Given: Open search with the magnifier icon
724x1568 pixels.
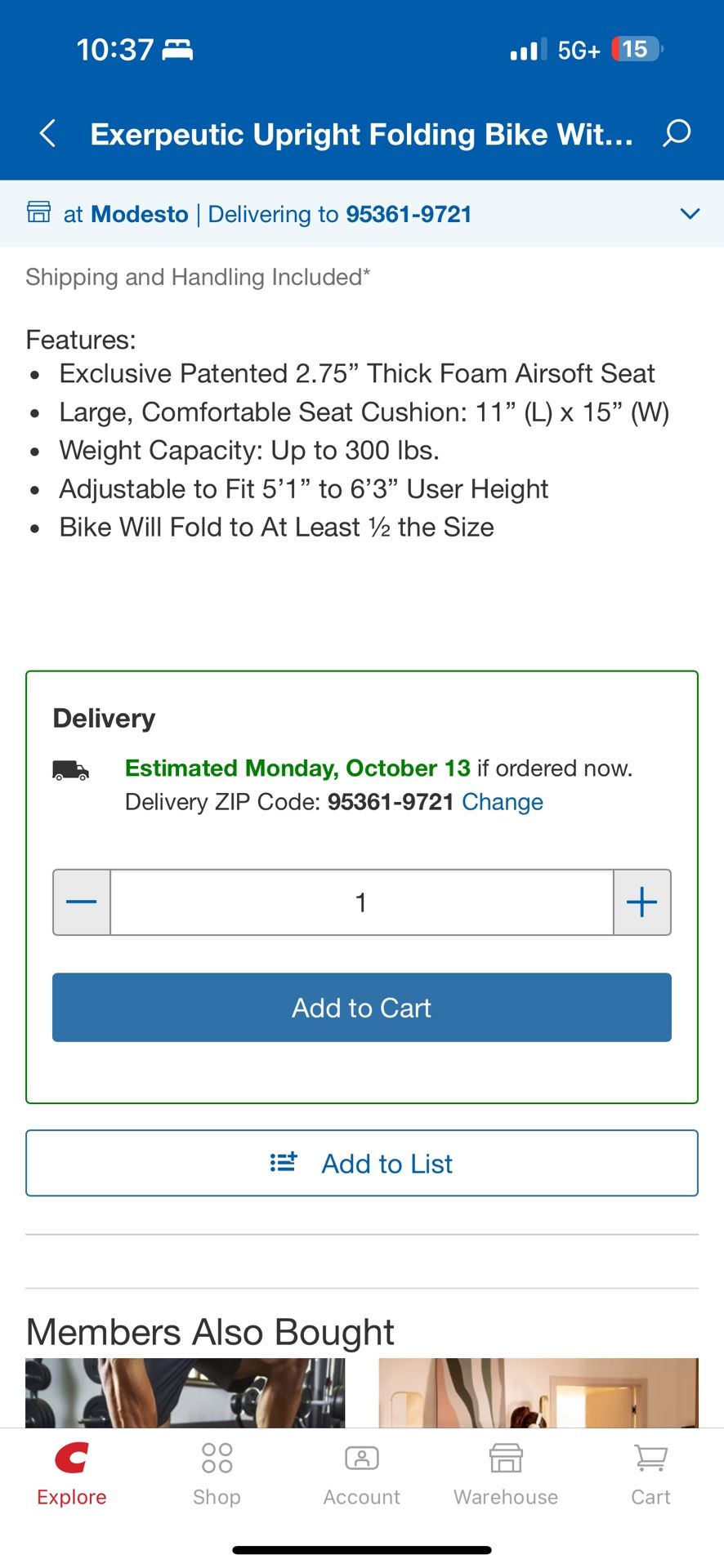Looking at the screenshot, I should (677, 133).
